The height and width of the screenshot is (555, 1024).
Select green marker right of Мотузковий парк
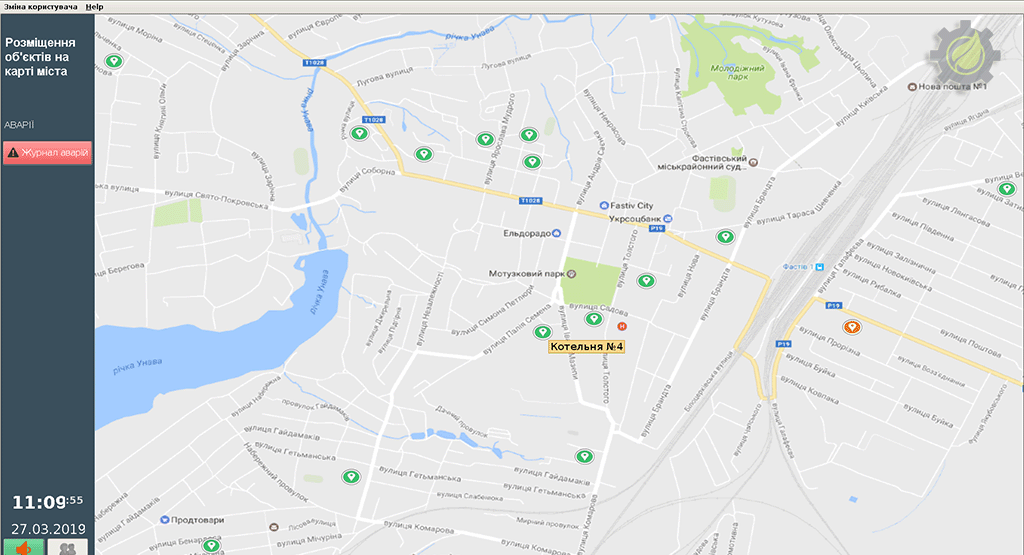[646, 281]
